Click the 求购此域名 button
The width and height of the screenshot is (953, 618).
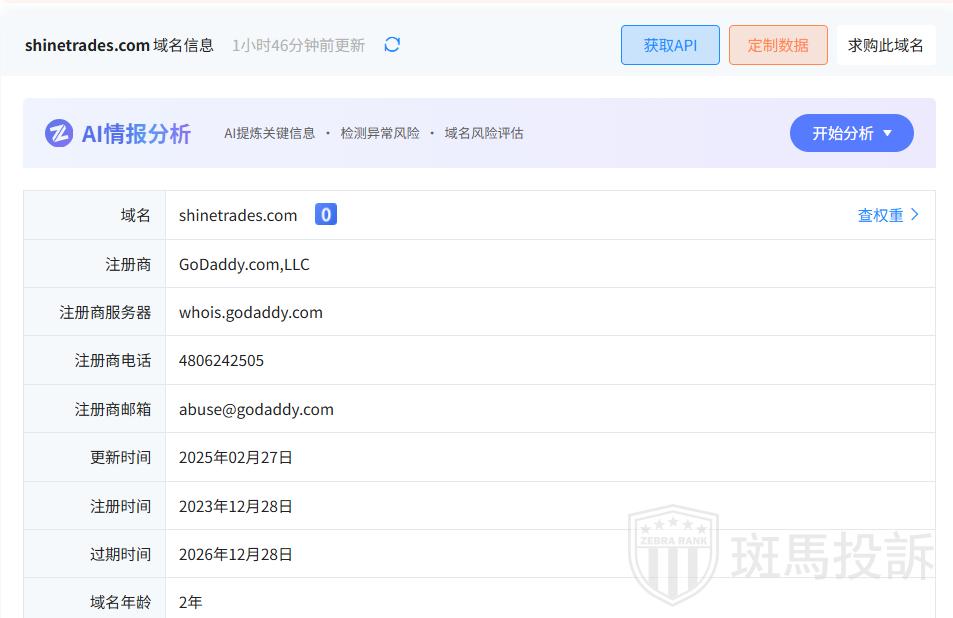click(885, 45)
